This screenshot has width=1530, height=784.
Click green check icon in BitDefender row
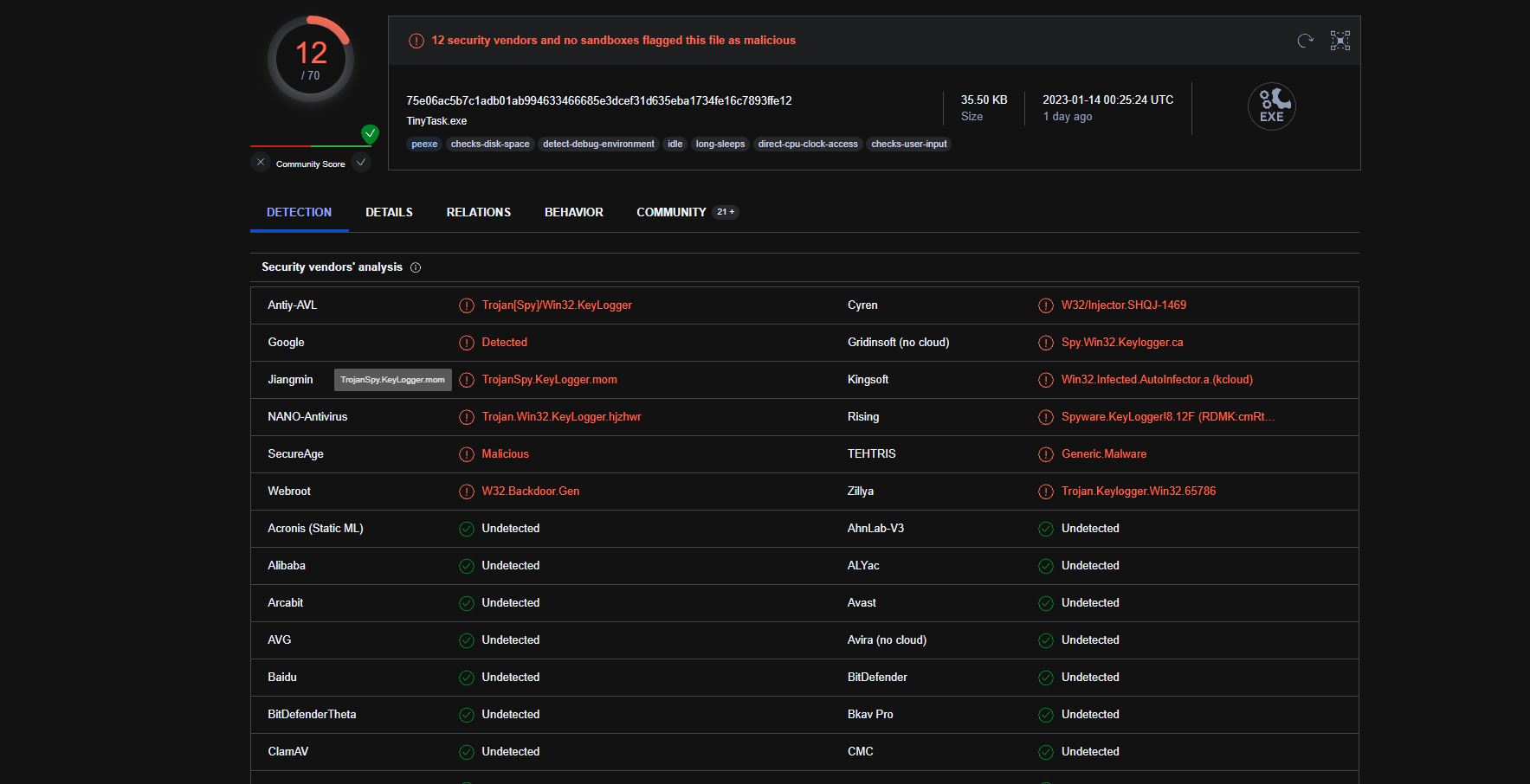coord(1046,678)
